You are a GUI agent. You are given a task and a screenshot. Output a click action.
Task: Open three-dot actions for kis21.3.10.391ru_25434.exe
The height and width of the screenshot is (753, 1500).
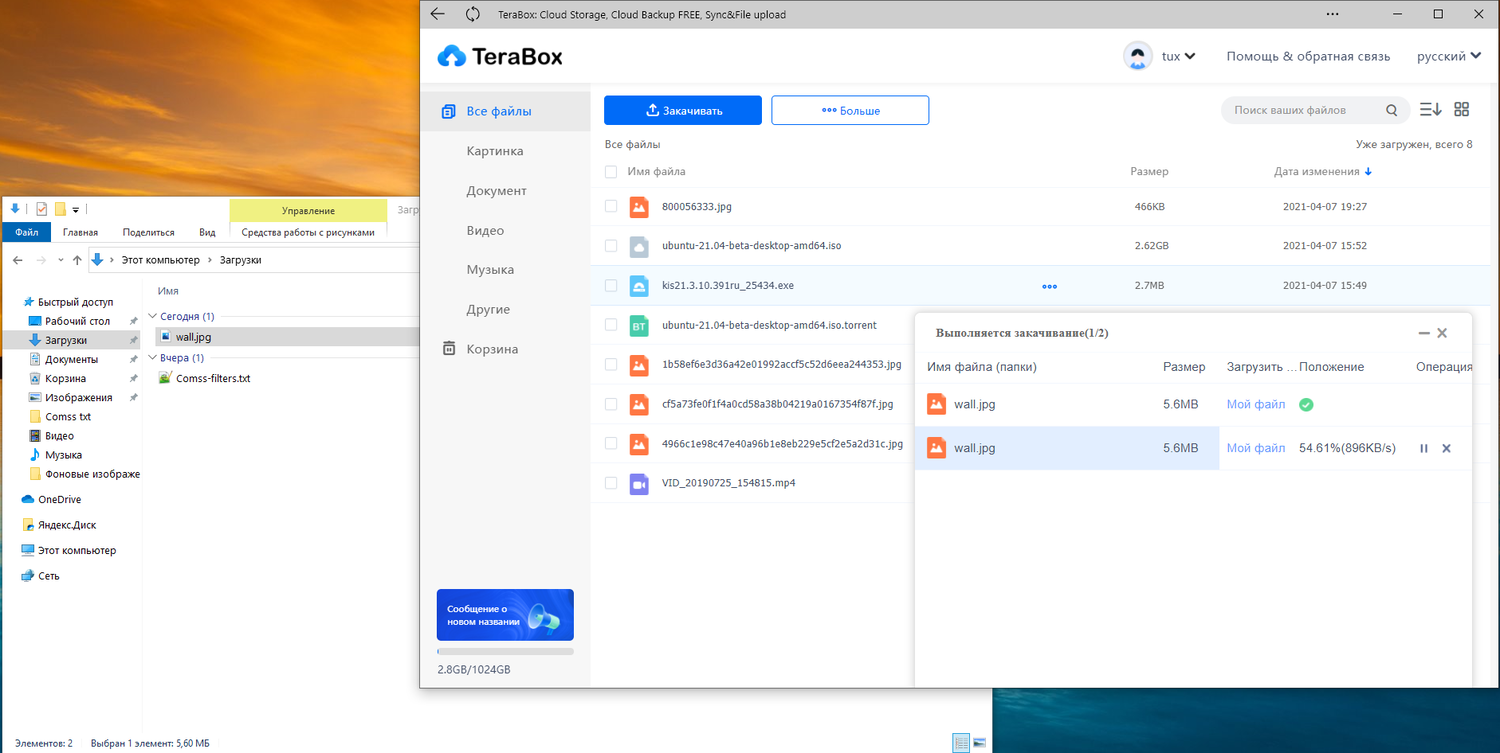(1049, 286)
